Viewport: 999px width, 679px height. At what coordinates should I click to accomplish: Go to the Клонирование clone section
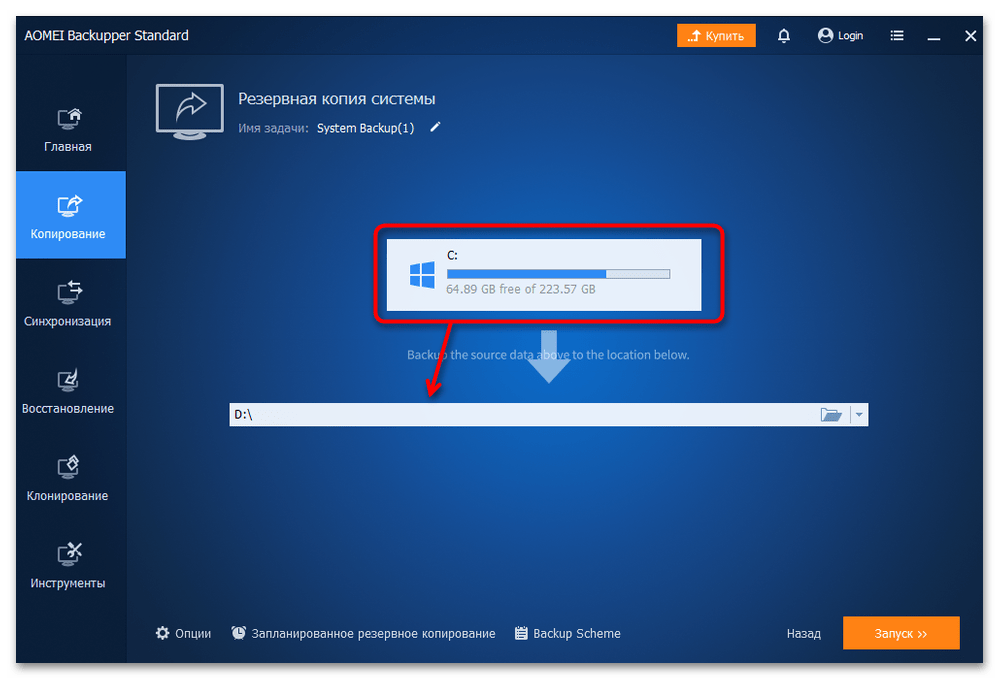click(x=68, y=478)
